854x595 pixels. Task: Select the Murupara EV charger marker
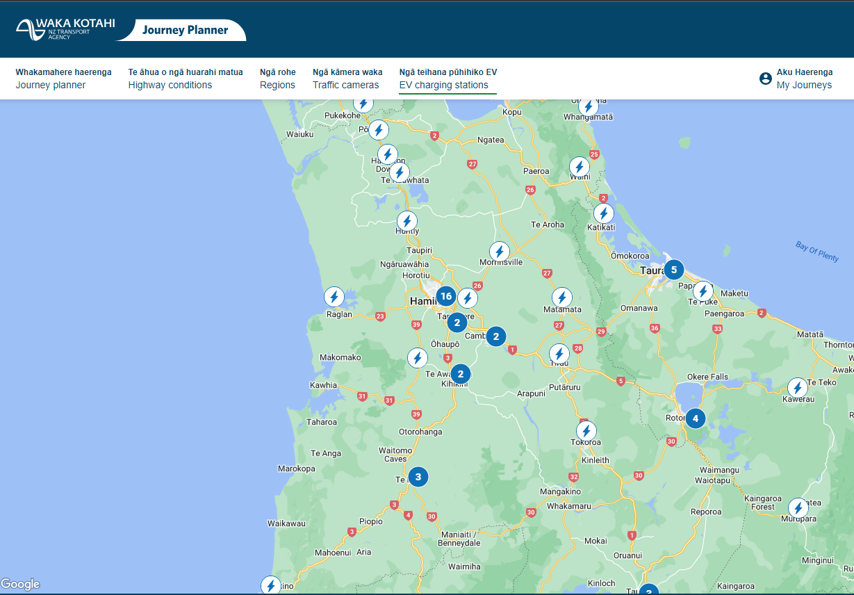point(798,508)
